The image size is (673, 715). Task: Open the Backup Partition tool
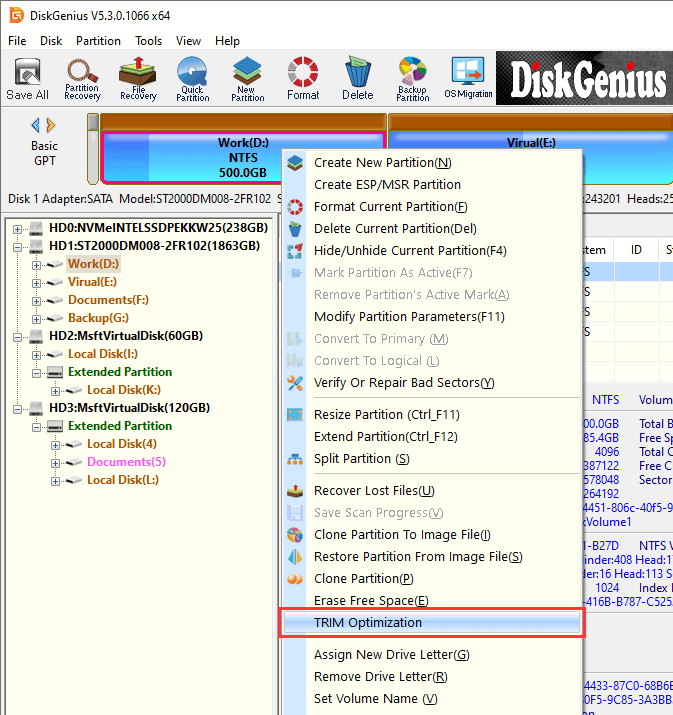[412, 78]
